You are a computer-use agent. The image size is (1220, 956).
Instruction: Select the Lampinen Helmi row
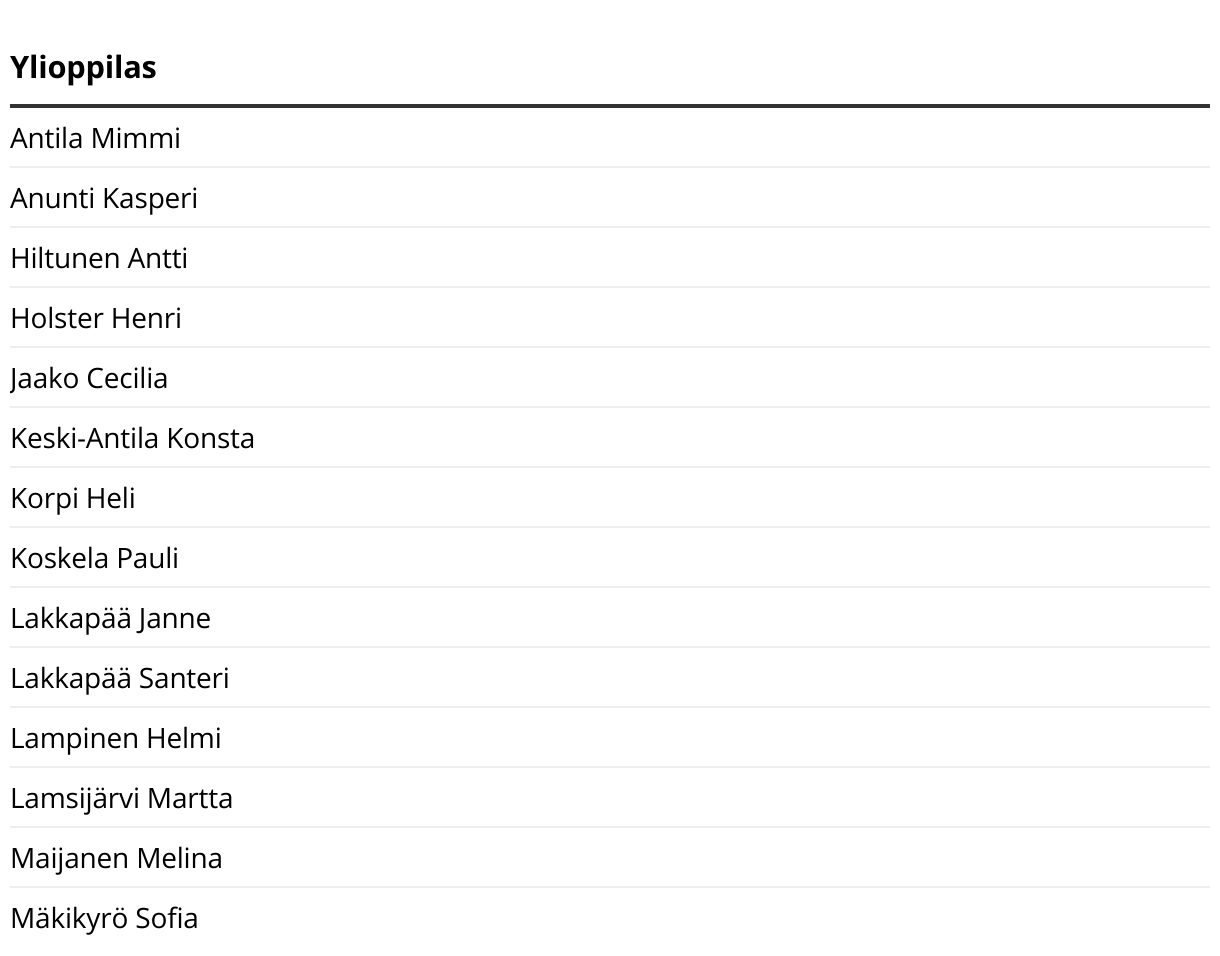(115, 738)
